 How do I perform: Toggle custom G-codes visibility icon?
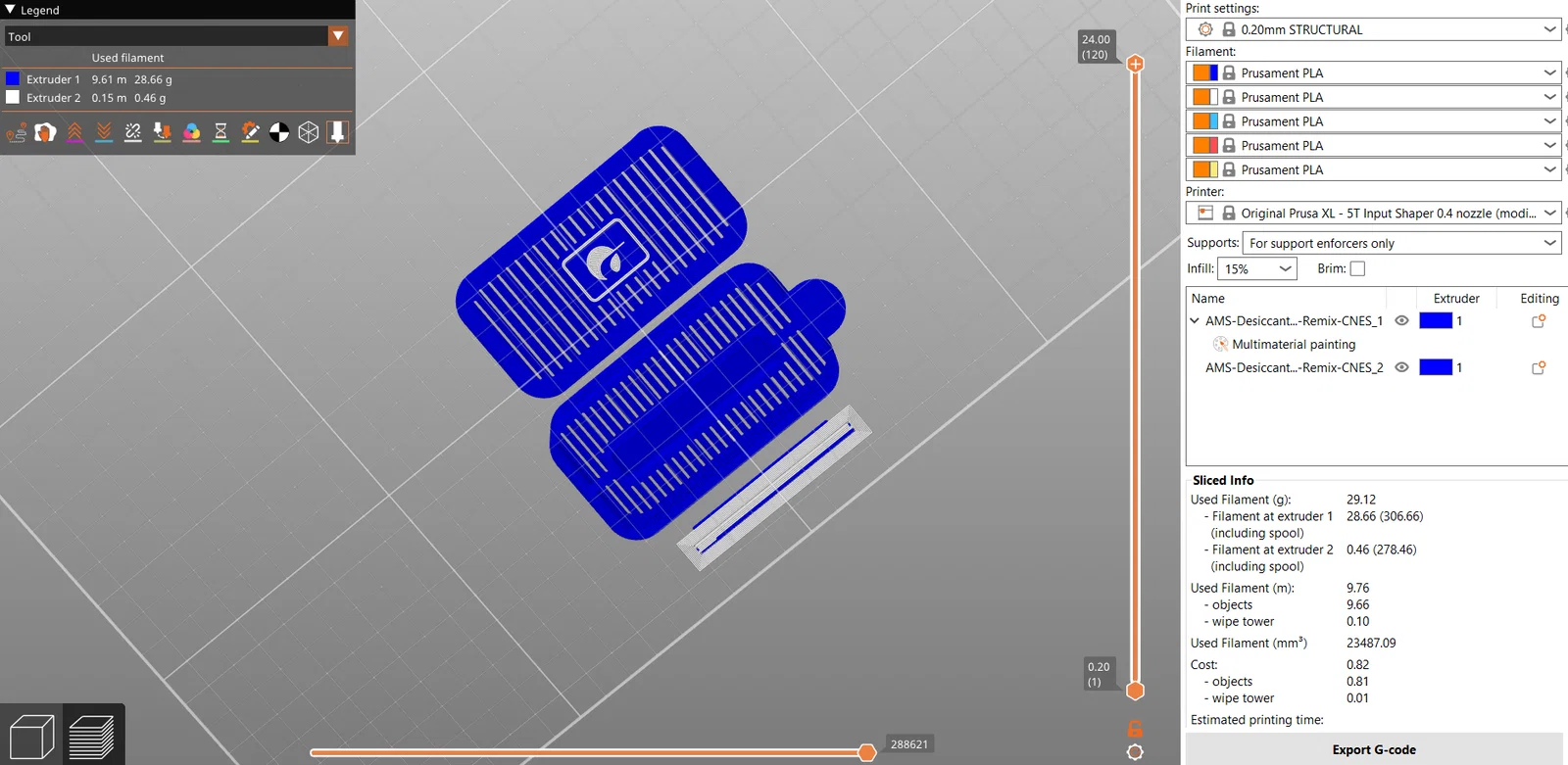tap(251, 132)
